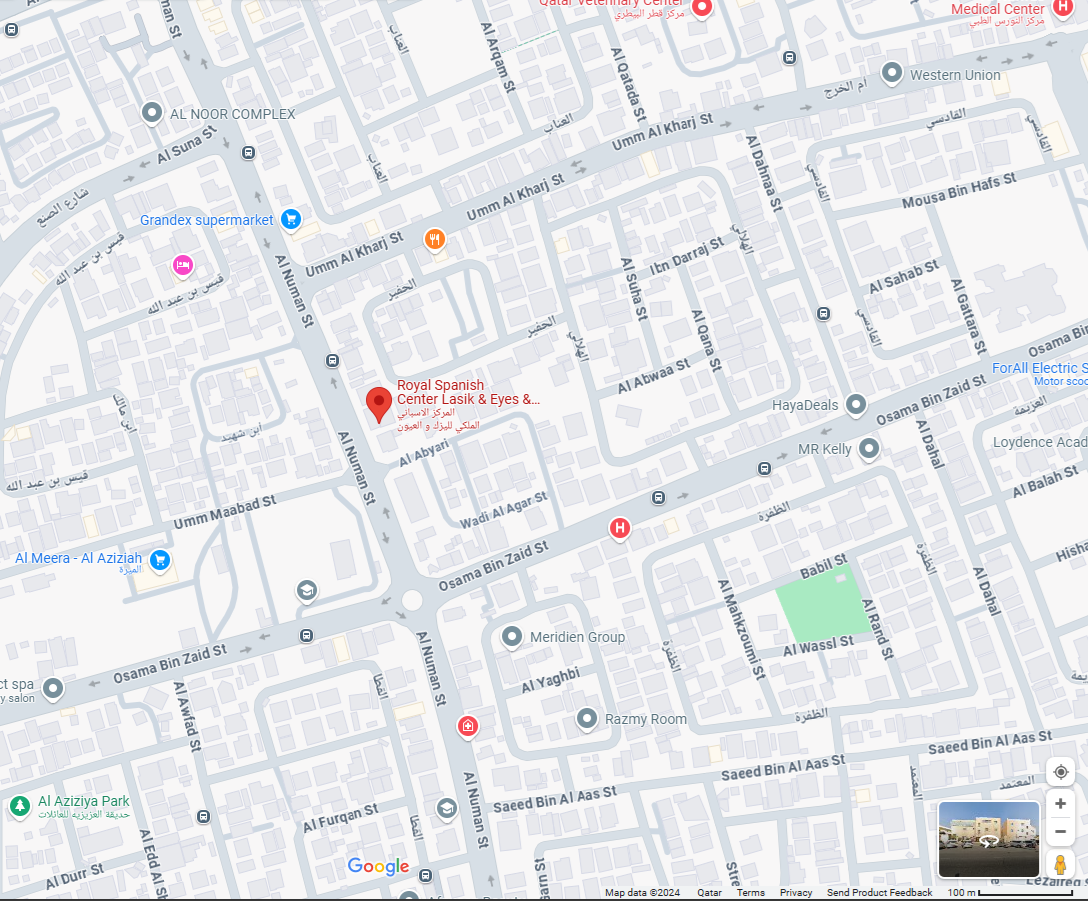Click the Babil St street label
The width and height of the screenshot is (1088, 901).
(x=824, y=566)
